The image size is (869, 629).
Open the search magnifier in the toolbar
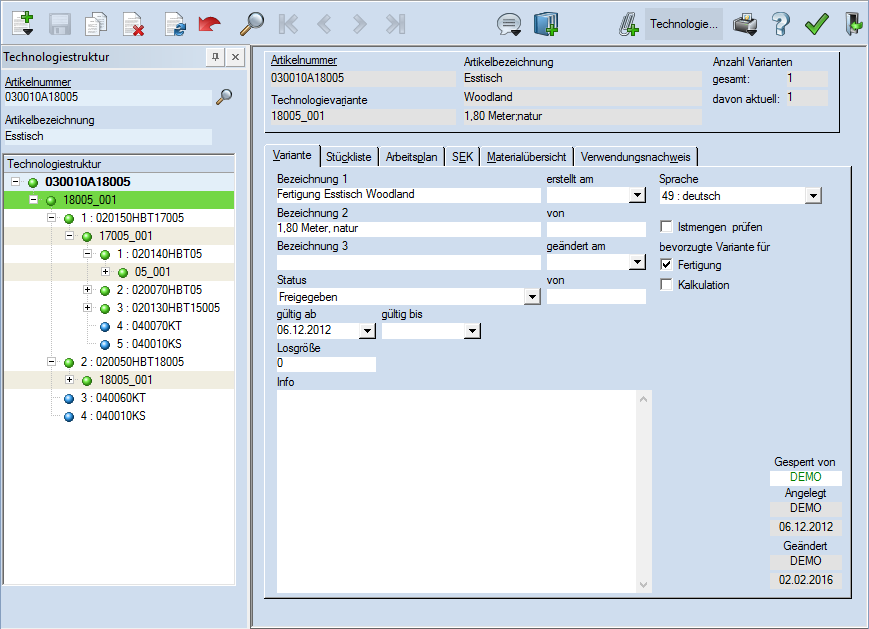click(252, 23)
